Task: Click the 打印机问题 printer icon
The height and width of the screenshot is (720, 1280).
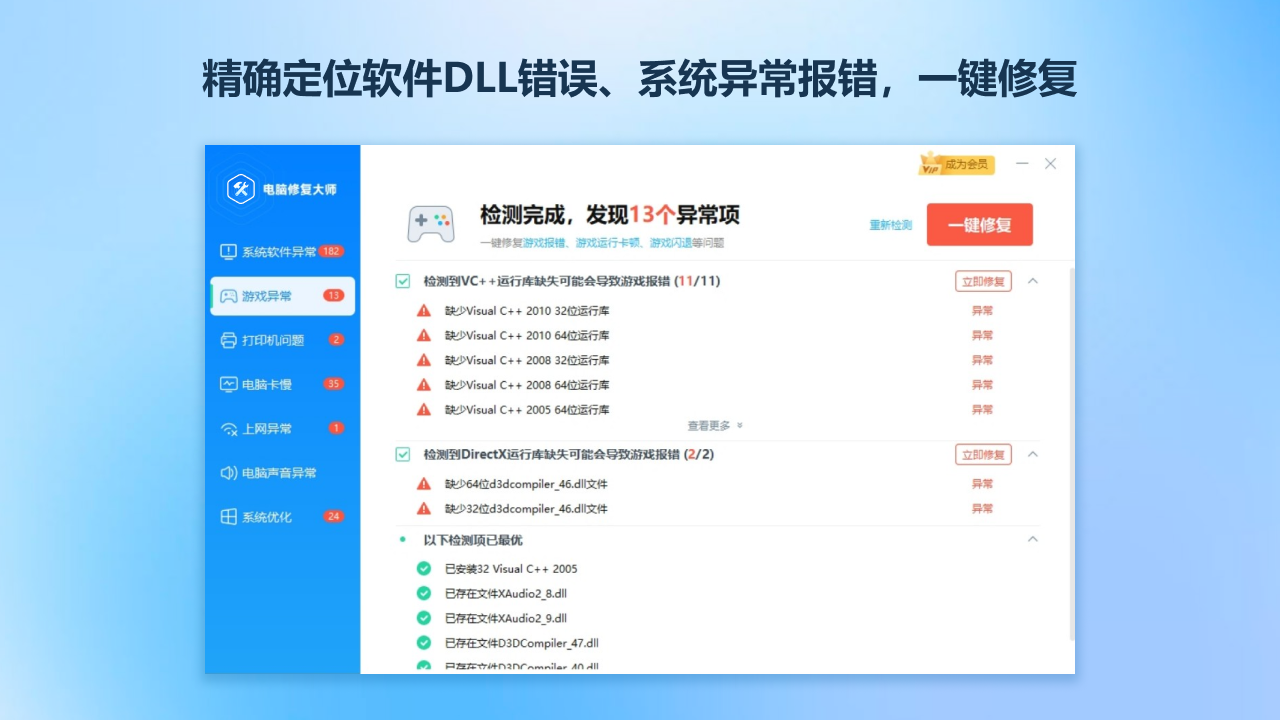Action: (x=228, y=340)
